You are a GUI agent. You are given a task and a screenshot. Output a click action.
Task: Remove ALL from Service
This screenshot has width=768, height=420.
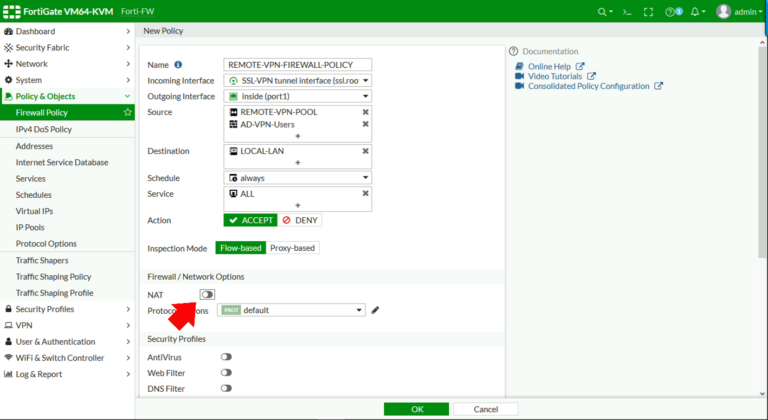point(365,194)
